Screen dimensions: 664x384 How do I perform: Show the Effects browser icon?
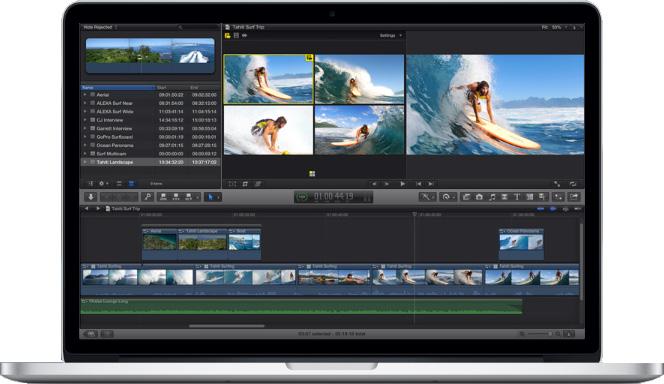click(x=466, y=197)
